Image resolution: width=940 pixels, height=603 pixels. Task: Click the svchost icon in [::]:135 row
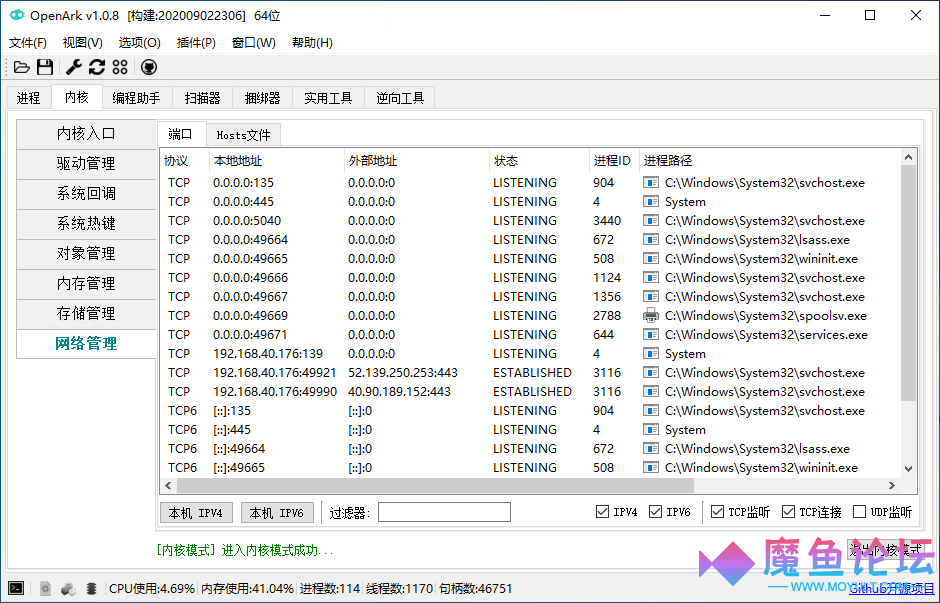650,411
